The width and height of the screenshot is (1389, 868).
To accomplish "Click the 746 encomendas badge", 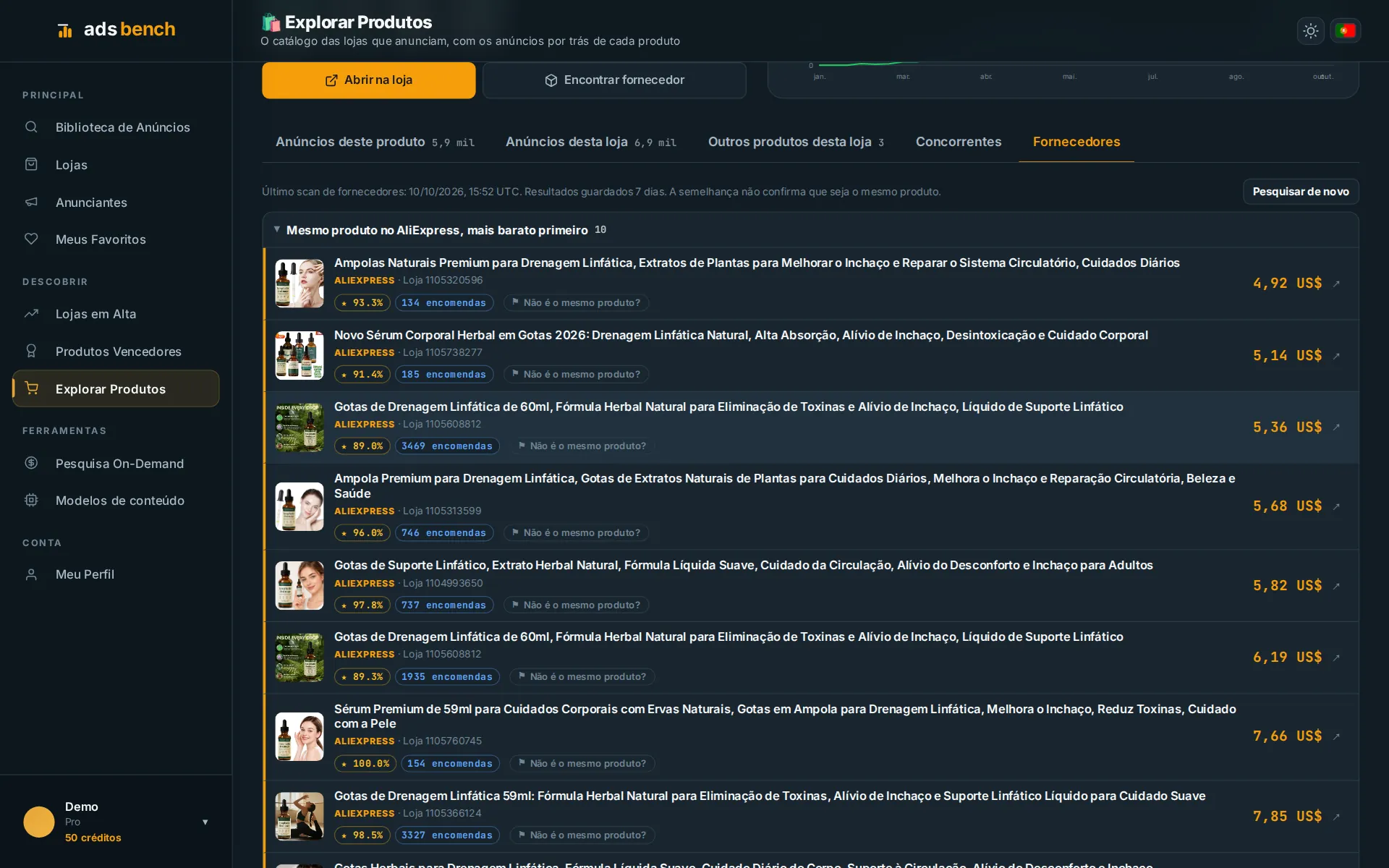I will click(444, 532).
